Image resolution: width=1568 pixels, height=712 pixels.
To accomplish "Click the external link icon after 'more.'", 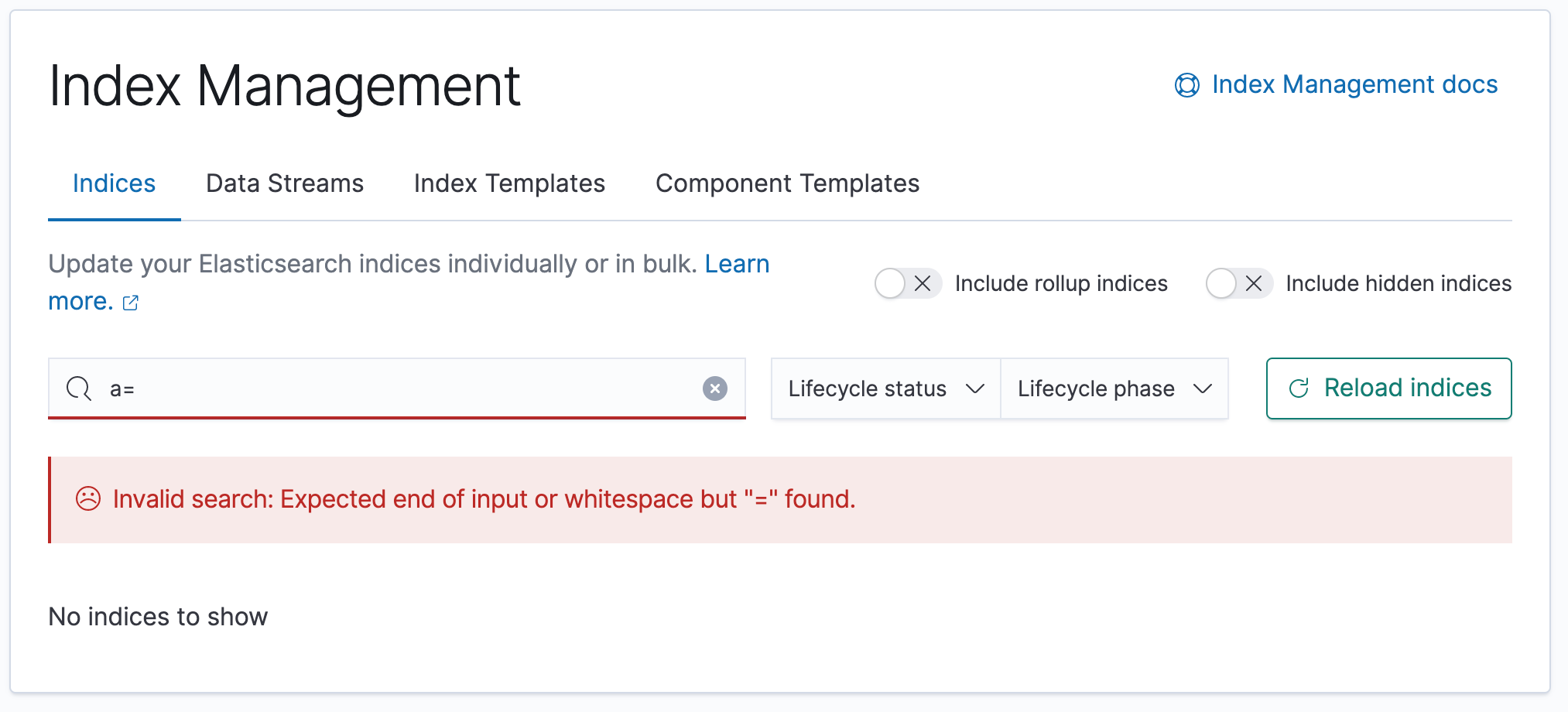I will [131, 303].
